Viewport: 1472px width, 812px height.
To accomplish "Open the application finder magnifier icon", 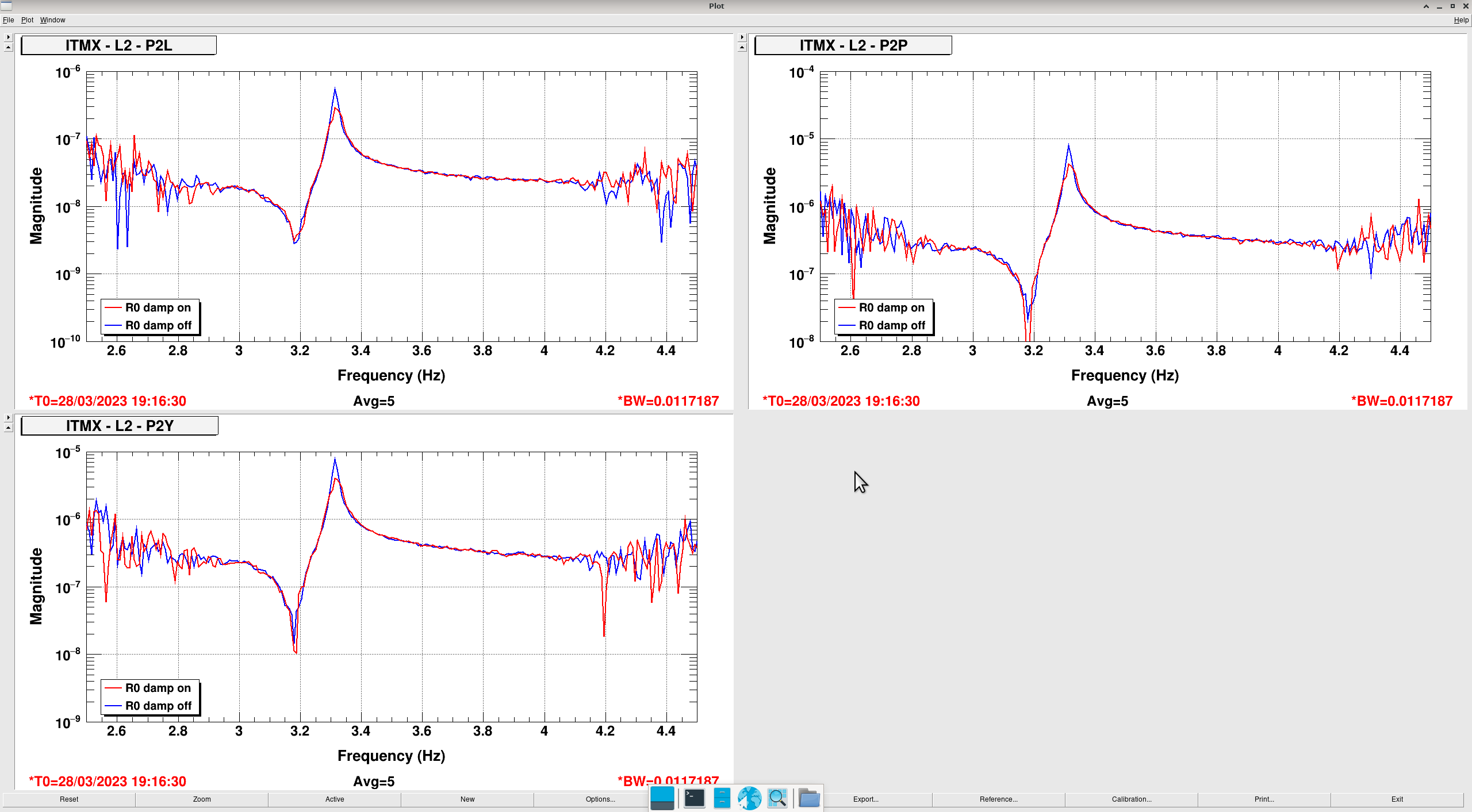I will click(777, 798).
